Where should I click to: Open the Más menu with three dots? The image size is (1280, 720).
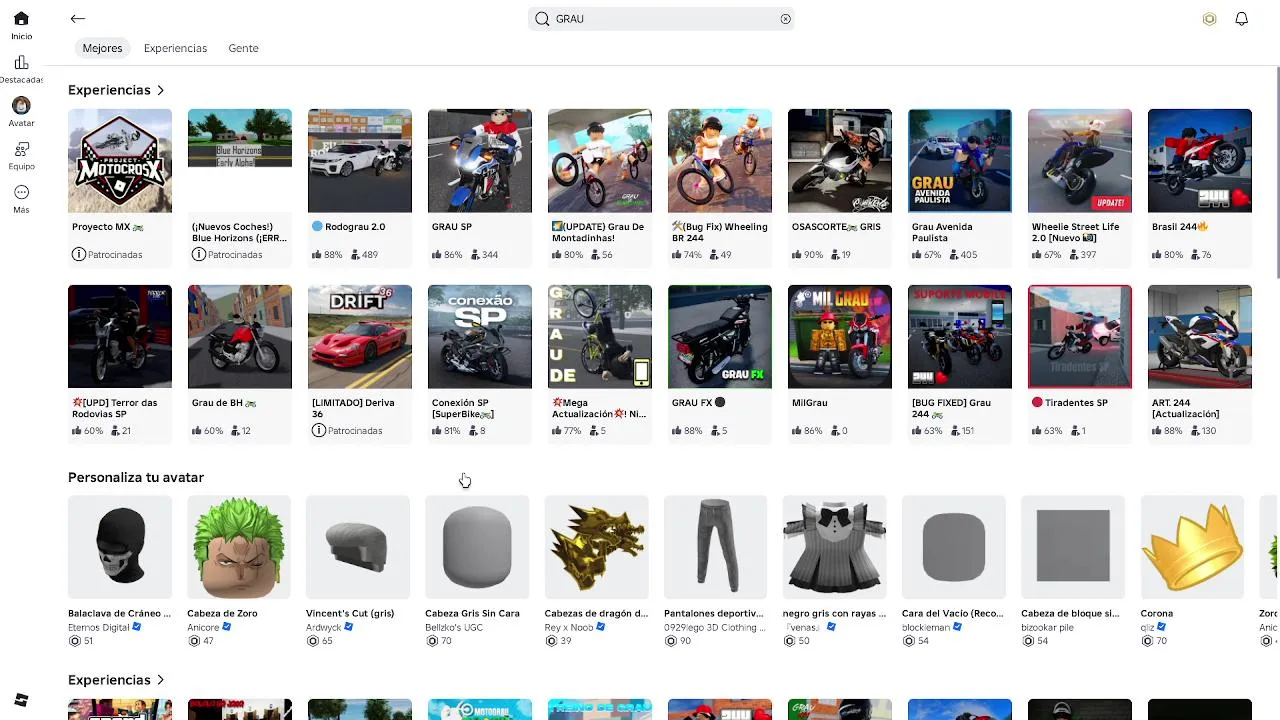21,199
